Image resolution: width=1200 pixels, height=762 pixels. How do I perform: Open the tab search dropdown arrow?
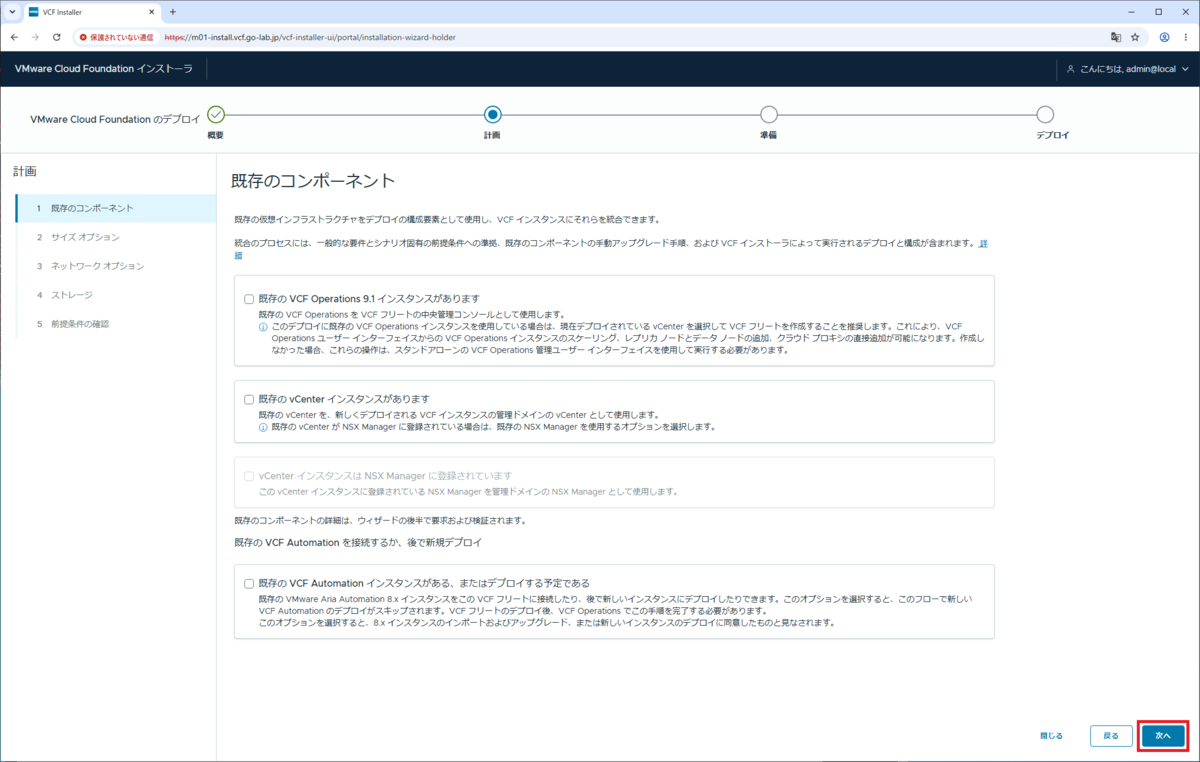click(11, 12)
